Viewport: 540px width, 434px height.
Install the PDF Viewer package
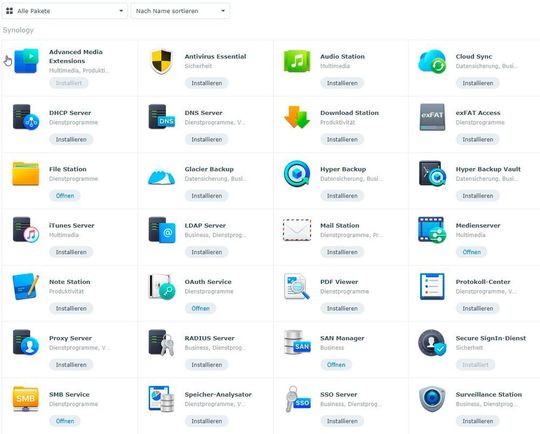pyautogui.click(x=342, y=308)
